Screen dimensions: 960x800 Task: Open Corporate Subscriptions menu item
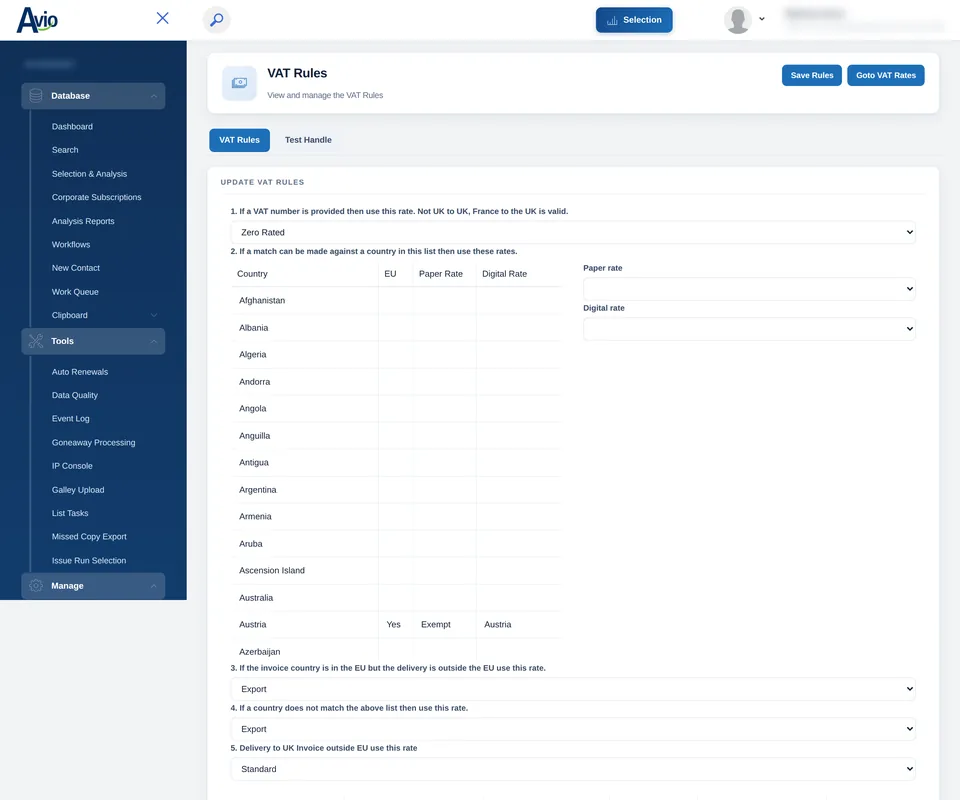pos(96,197)
